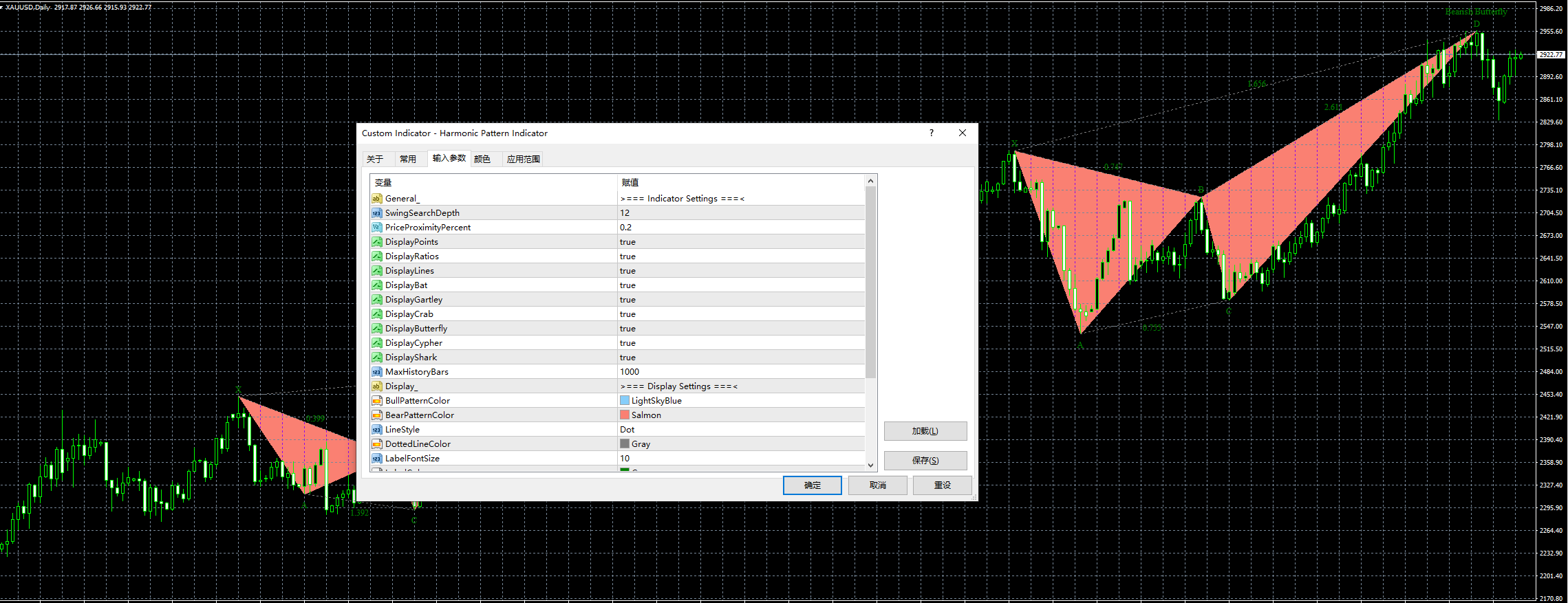The width and height of the screenshot is (1568, 603).
Task: Pick the LightSkyBlue swatch for BullPatternColor
Action: coord(625,401)
